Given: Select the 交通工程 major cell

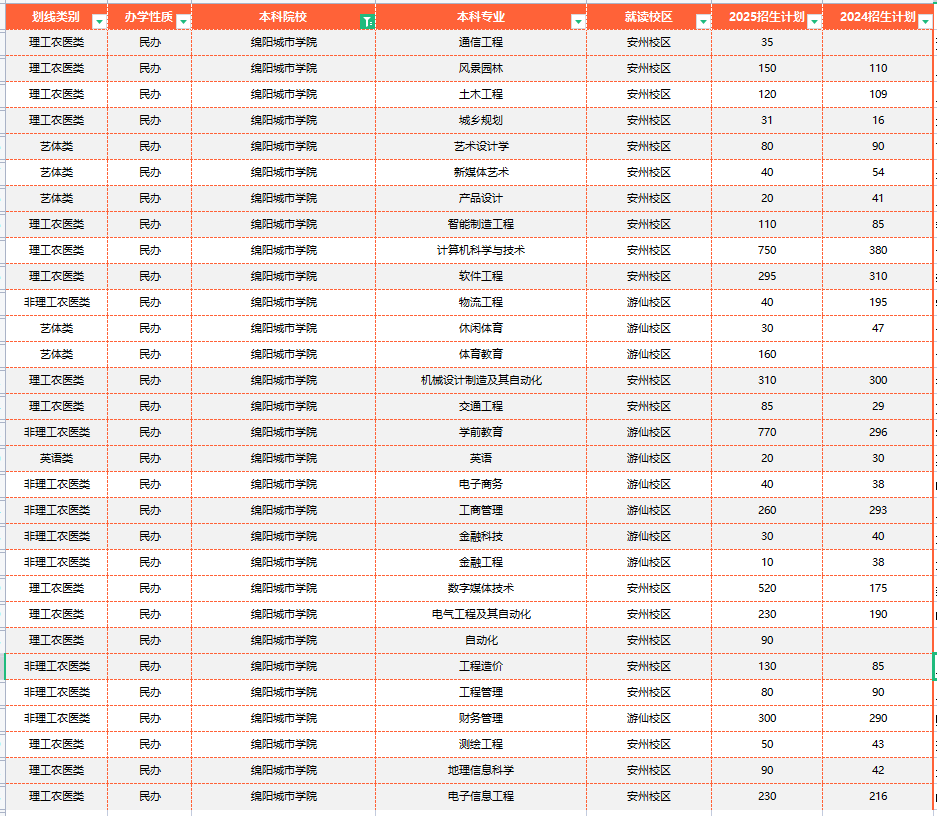Looking at the screenshot, I should point(481,406).
